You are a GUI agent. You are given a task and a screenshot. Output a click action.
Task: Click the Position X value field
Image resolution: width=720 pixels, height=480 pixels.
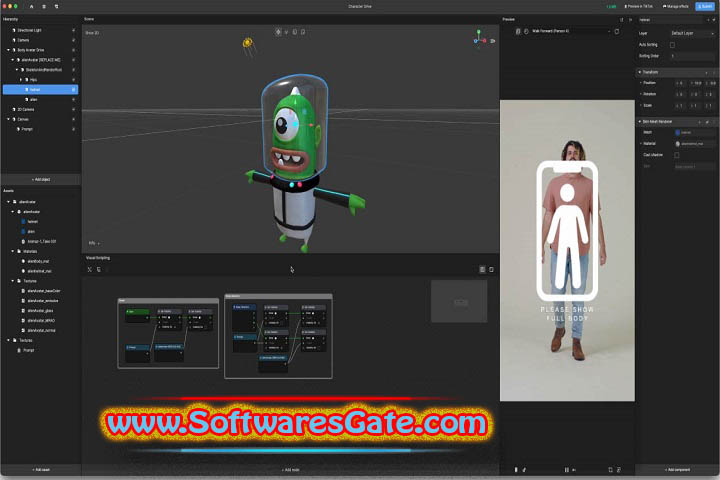point(680,83)
